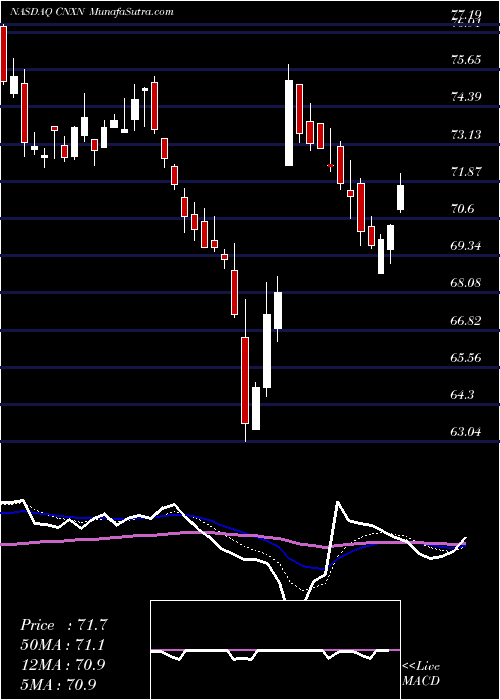Click the 71.87 price axis label
Image resolution: width=500 pixels, height=700 pixels.
tap(466, 171)
